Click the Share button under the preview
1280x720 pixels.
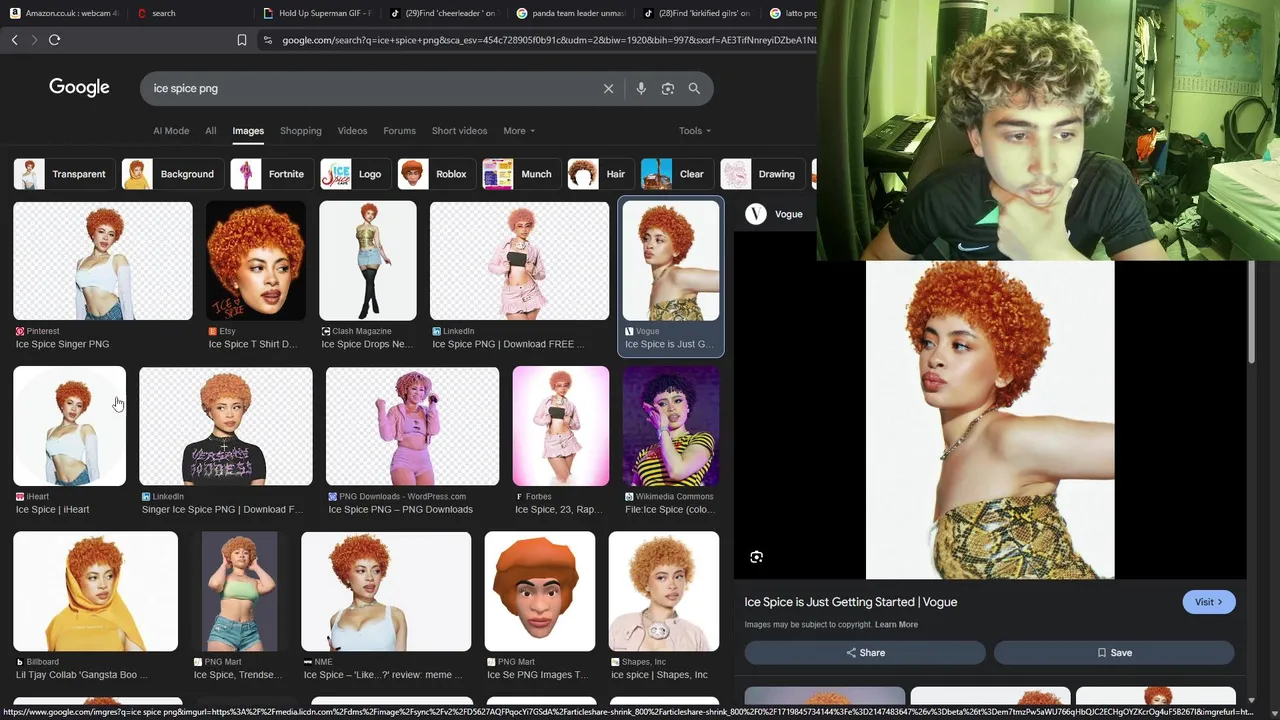click(x=865, y=653)
